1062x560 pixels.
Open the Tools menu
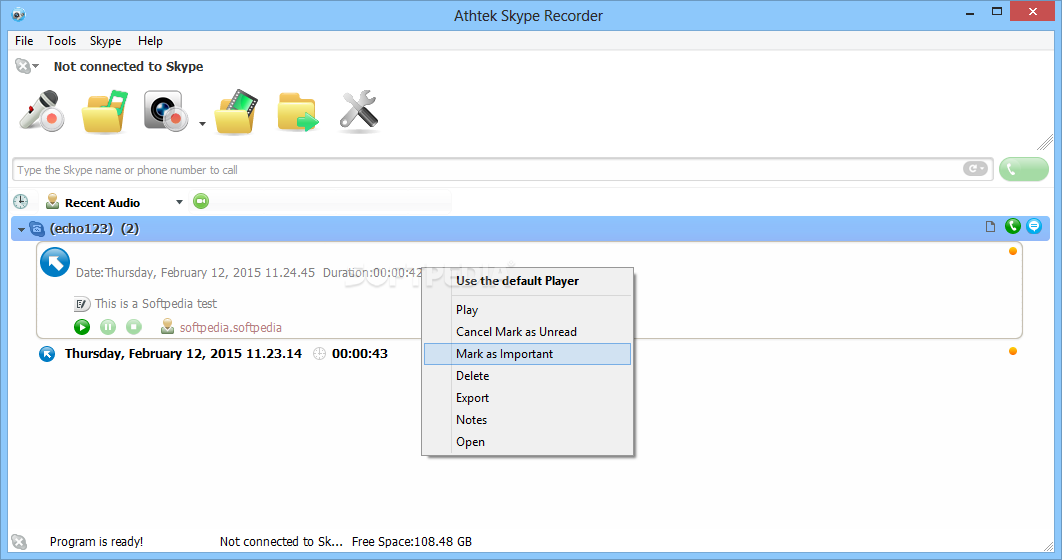(61, 41)
